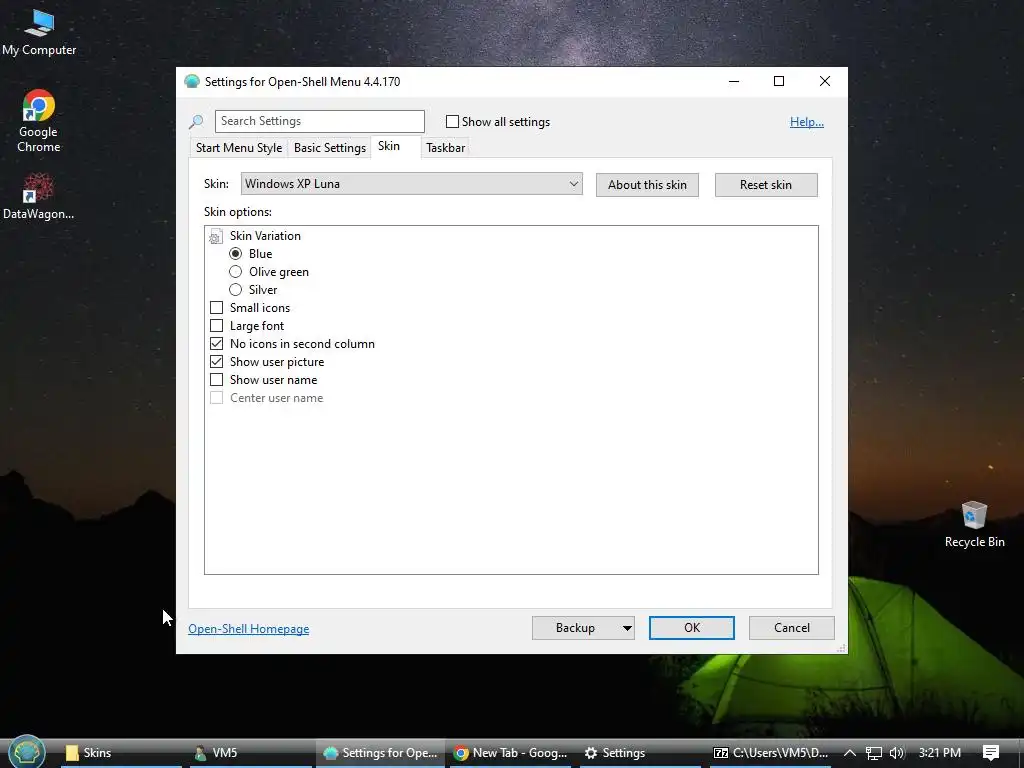Confirm with the OK button
This screenshot has width=1024, height=768.
pyautogui.click(x=692, y=628)
